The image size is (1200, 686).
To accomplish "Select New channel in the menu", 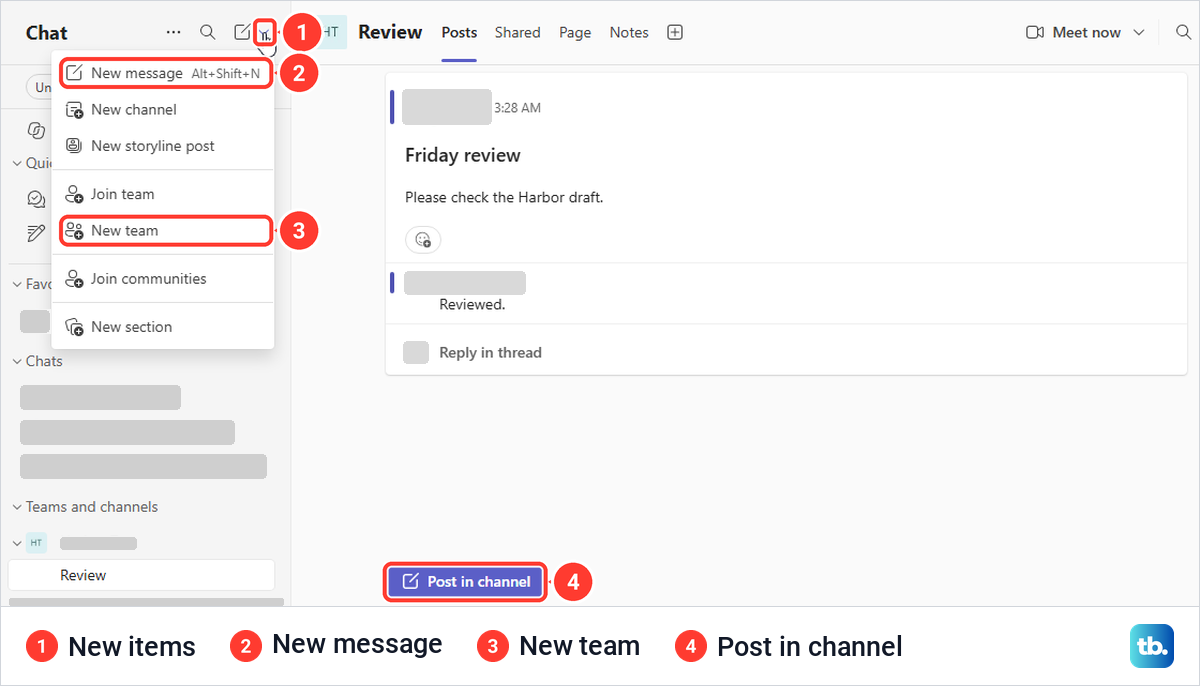I will coord(163,109).
